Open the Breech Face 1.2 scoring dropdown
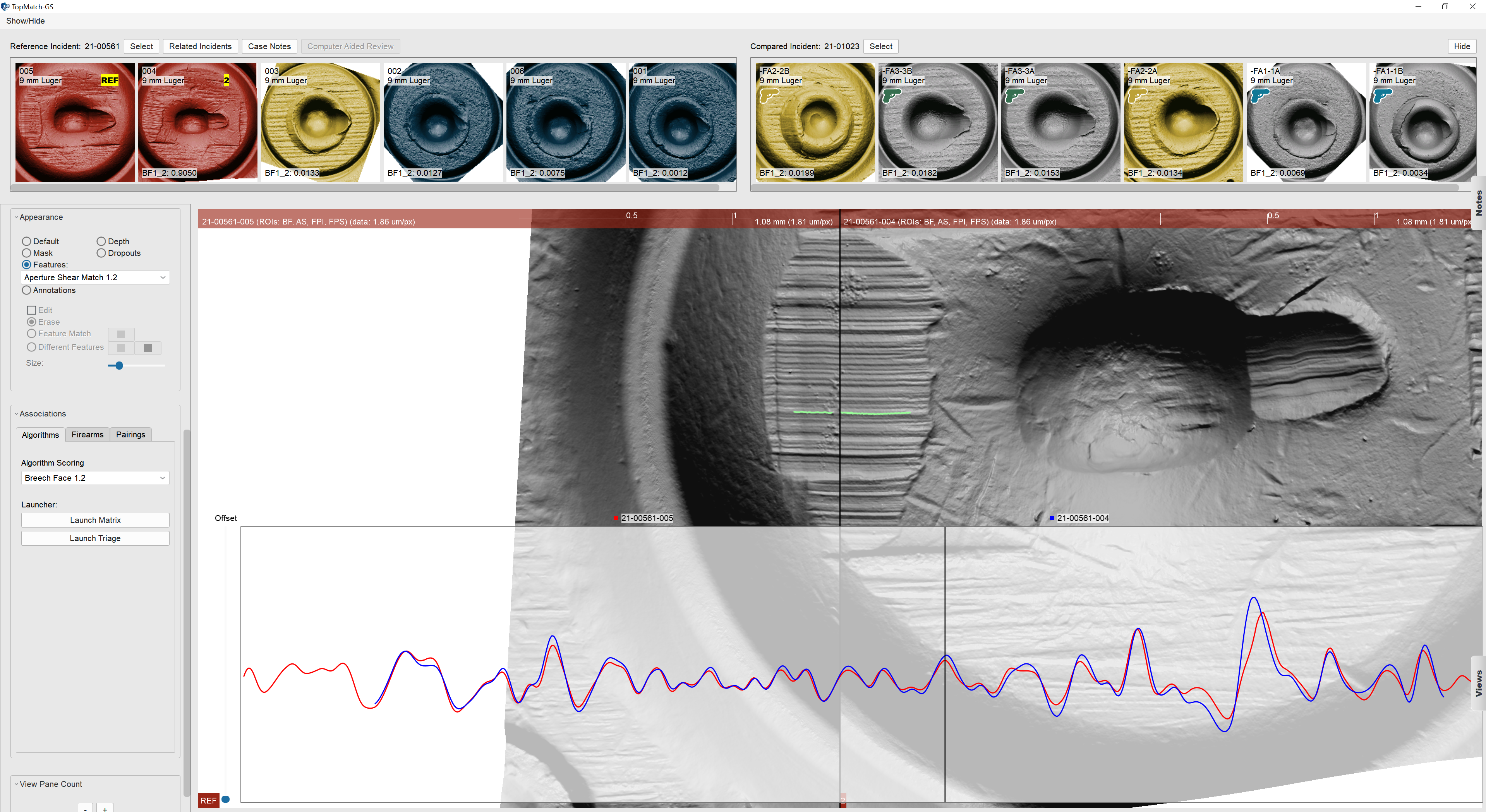This screenshot has height=812, width=1486. point(95,478)
